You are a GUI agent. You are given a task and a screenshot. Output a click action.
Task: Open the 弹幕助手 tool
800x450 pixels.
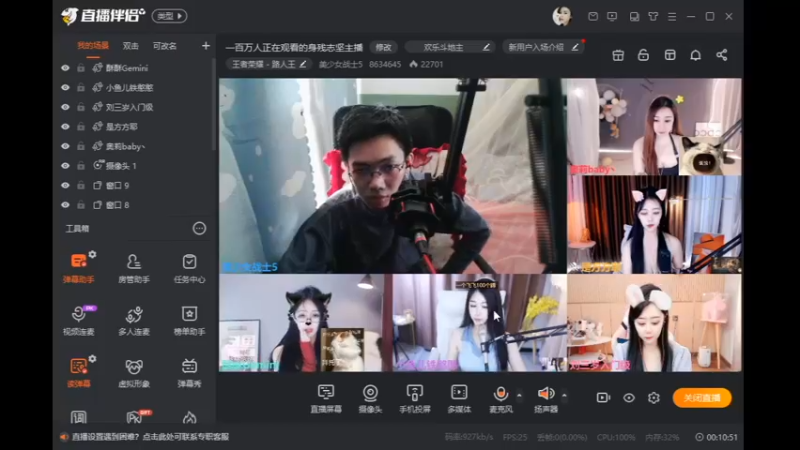pos(79,268)
